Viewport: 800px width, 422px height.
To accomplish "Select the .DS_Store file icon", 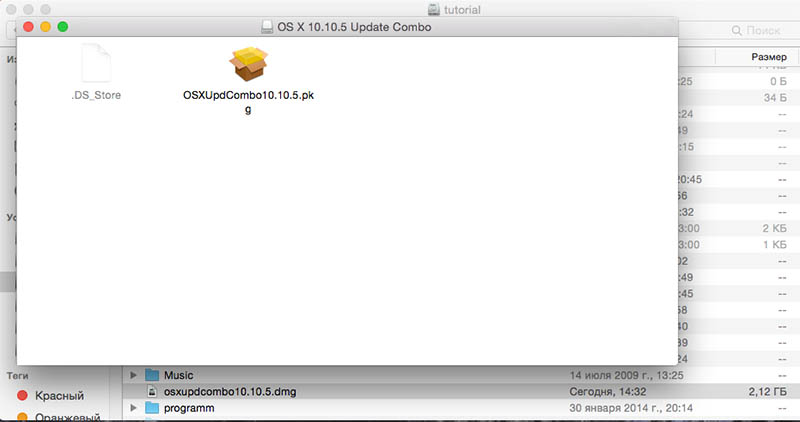I will pyautogui.click(x=96, y=63).
